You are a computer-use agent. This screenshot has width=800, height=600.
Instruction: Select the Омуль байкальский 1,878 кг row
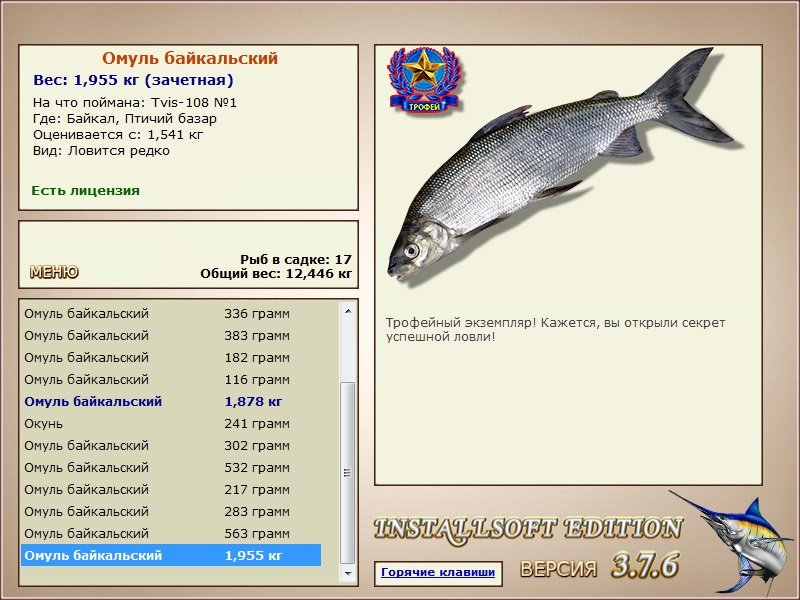point(171,401)
